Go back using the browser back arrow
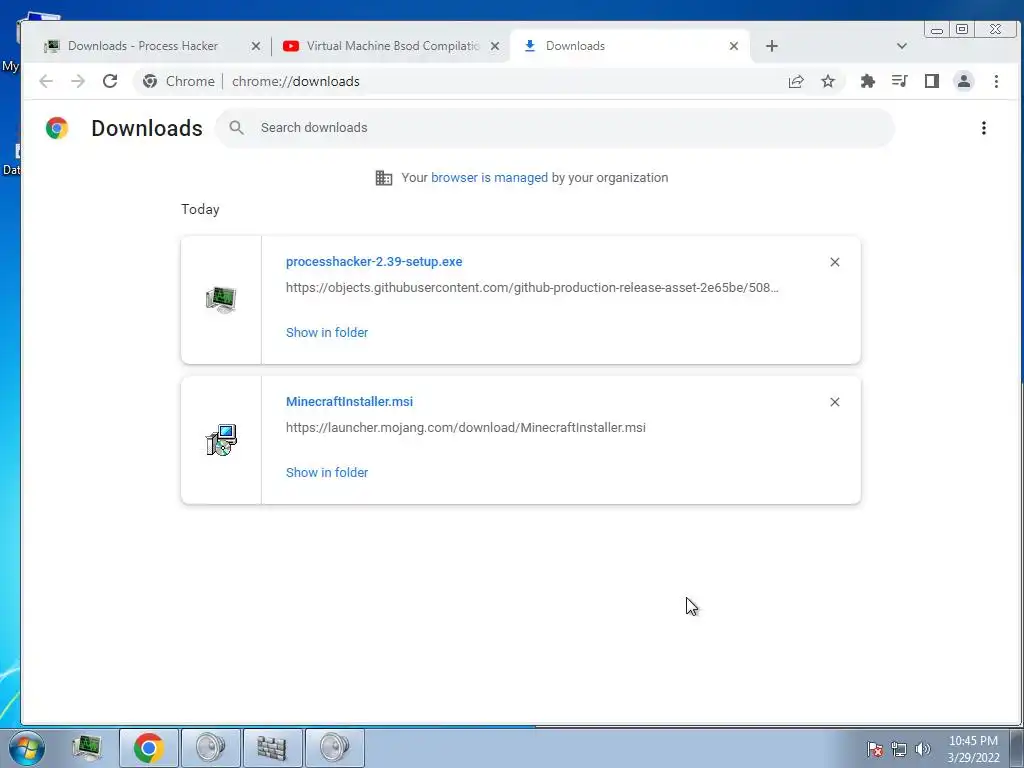This screenshot has height=768, width=1024. [46, 81]
